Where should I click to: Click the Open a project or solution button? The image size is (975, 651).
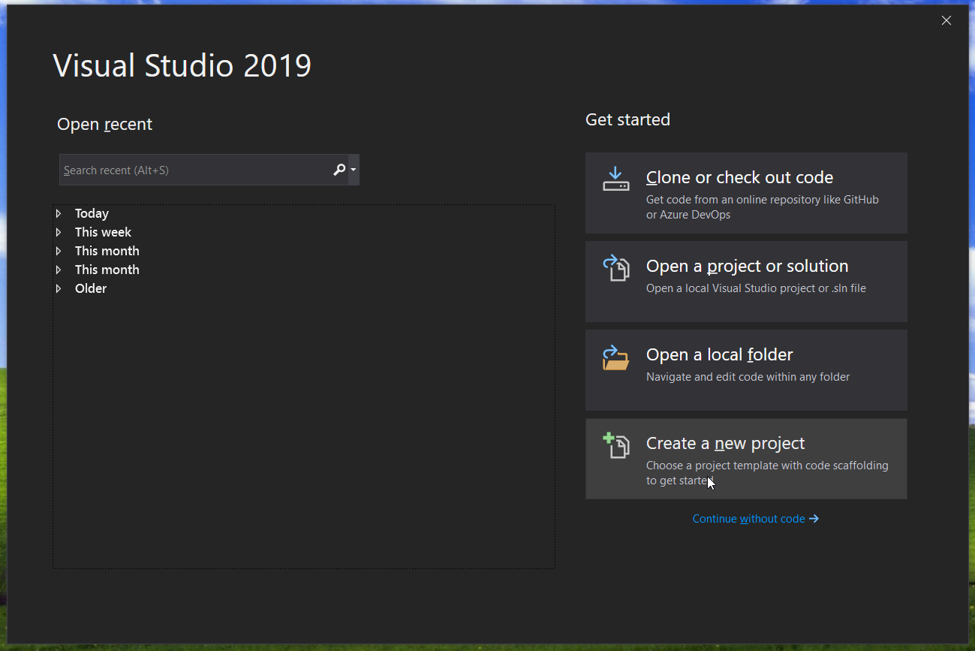(x=745, y=281)
